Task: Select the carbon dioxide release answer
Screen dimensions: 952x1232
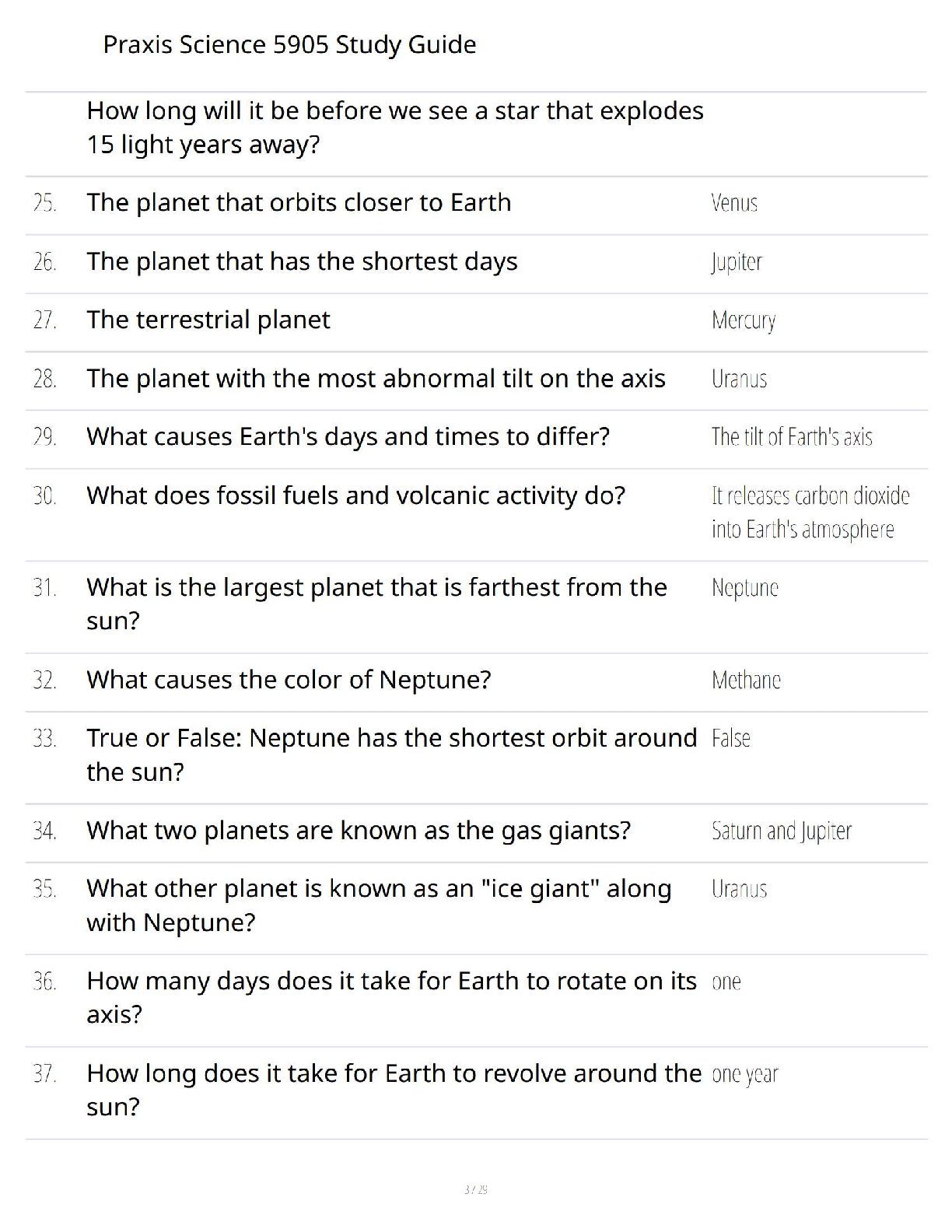Action: coord(810,513)
